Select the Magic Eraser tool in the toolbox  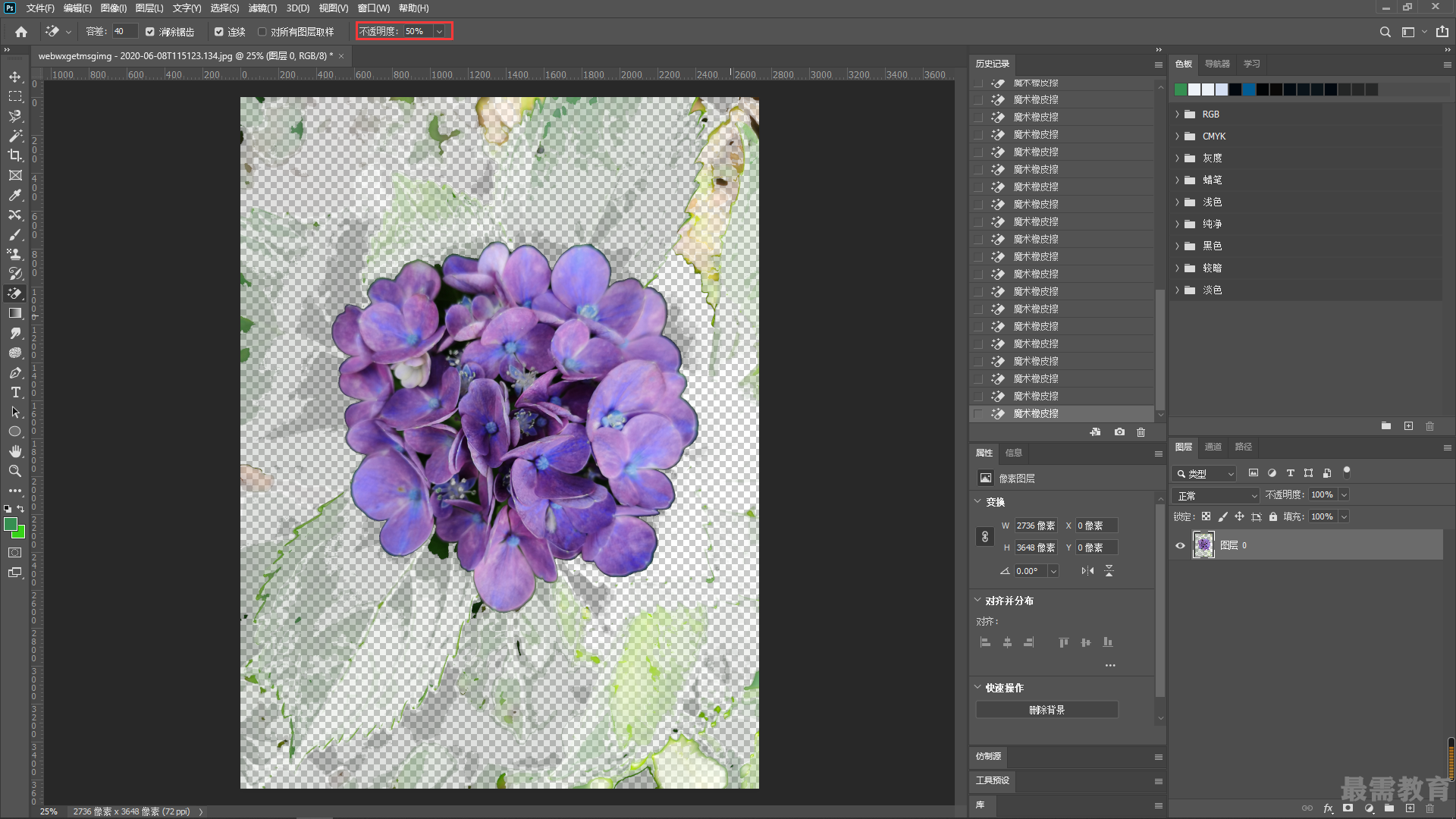[x=15, y=293]
